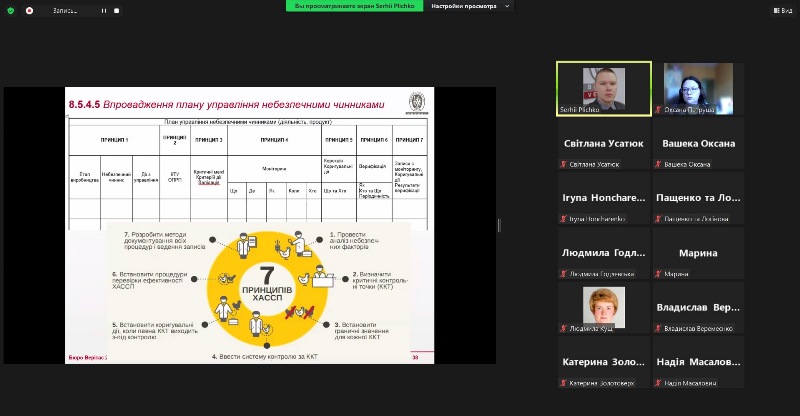Click the red recording indicator dot
Viewport: 800px width, 416px height.
[30, 10]
